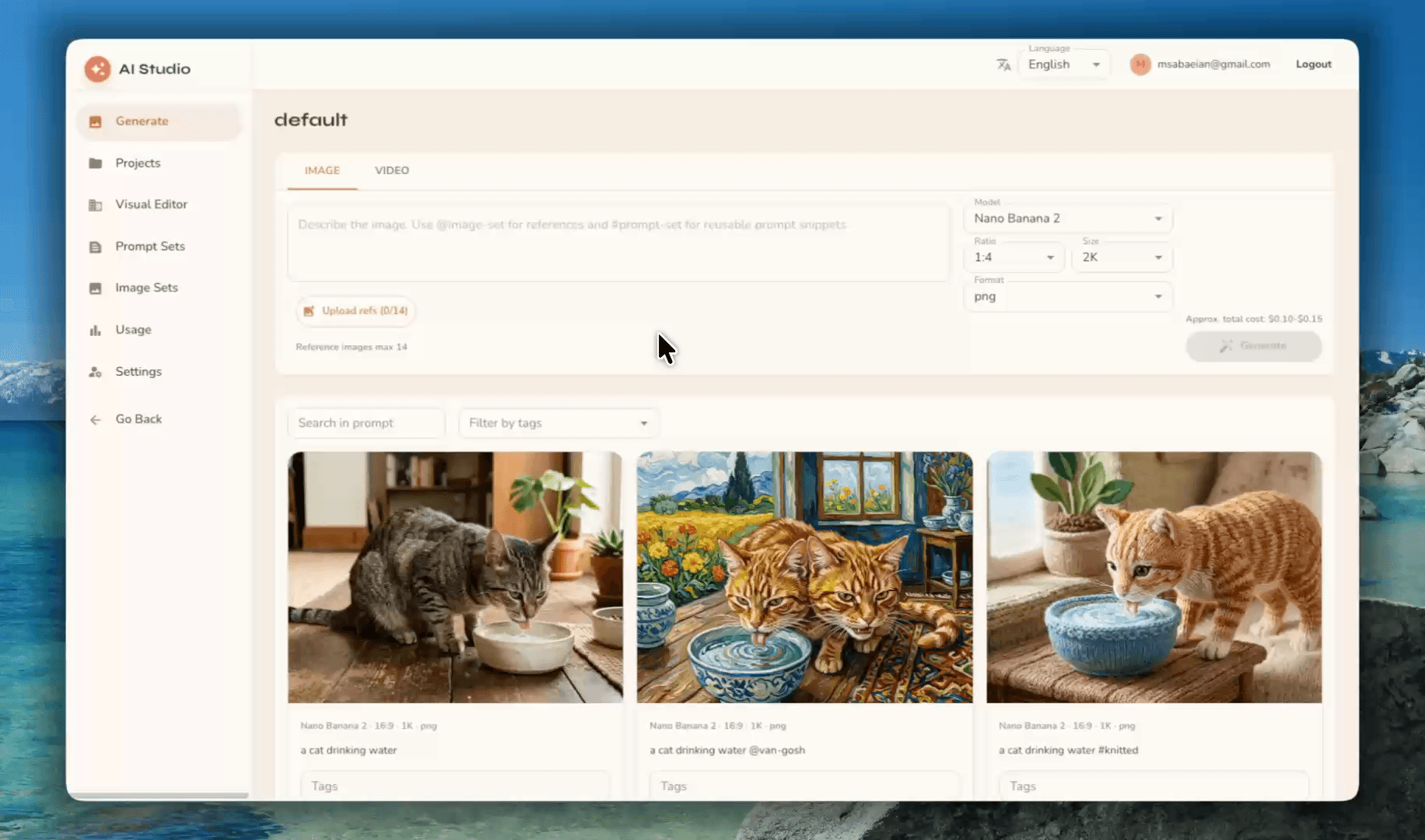
Task: Select Go Back in the sidebar
Action: pos(159,419)
